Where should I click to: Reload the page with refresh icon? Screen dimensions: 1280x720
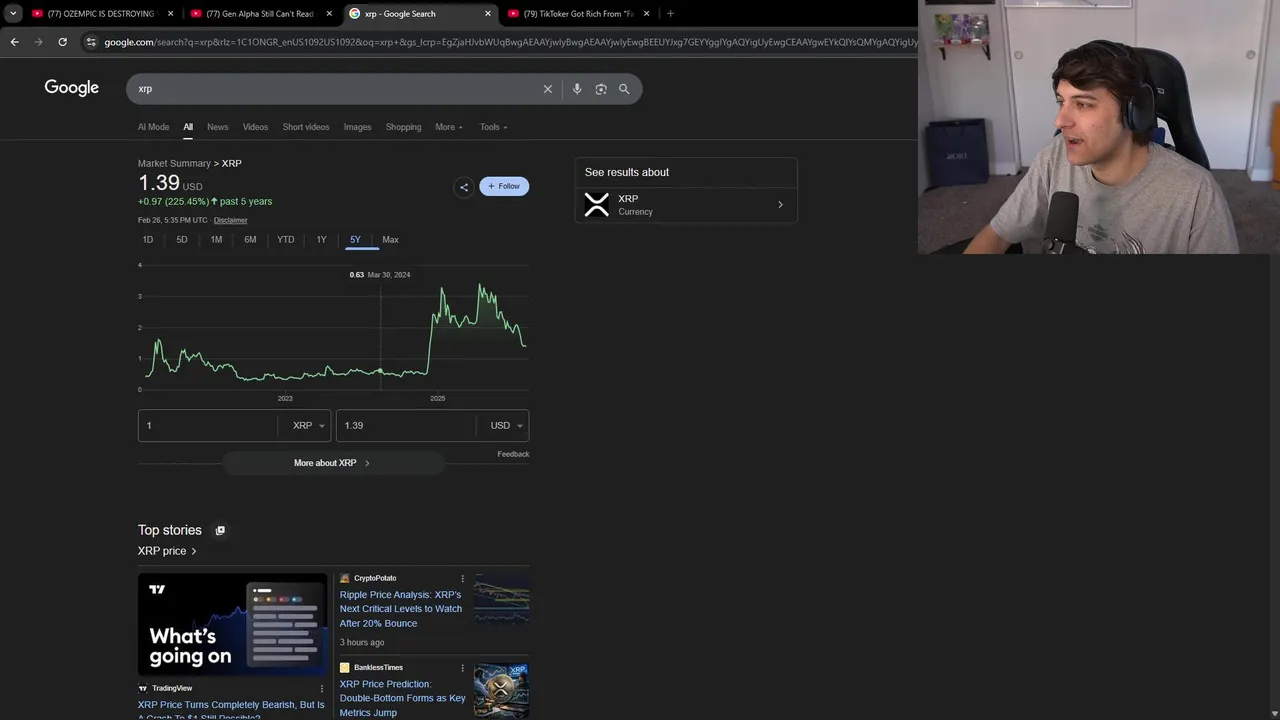click(x=62, y=42)
